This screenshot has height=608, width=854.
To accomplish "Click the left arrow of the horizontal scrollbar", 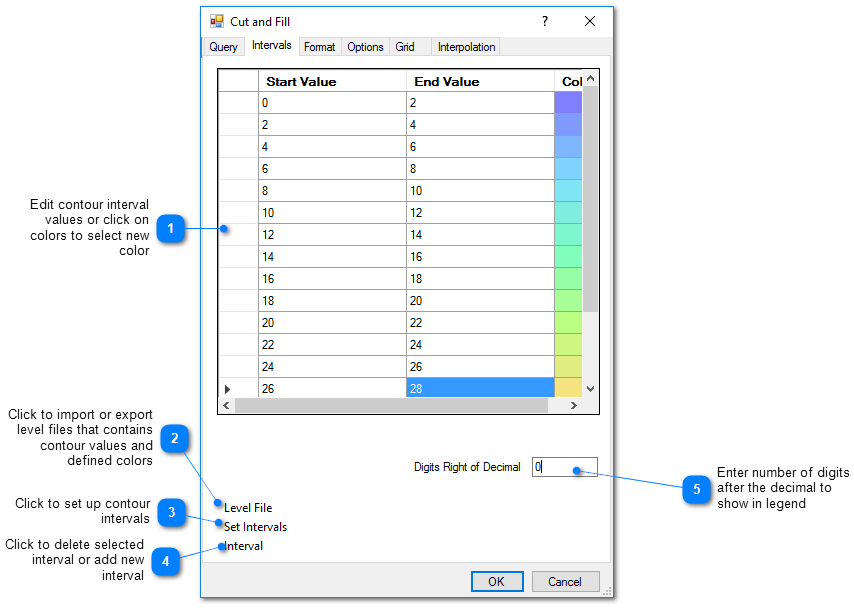I will click(x=226, y=405).
